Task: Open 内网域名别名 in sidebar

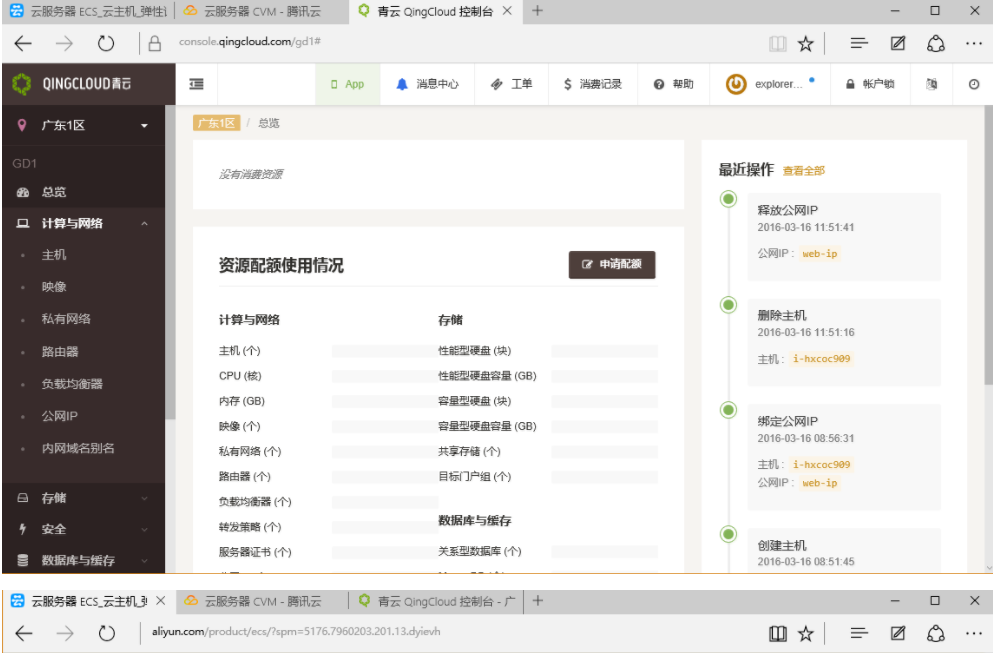Action: [78, 448]
